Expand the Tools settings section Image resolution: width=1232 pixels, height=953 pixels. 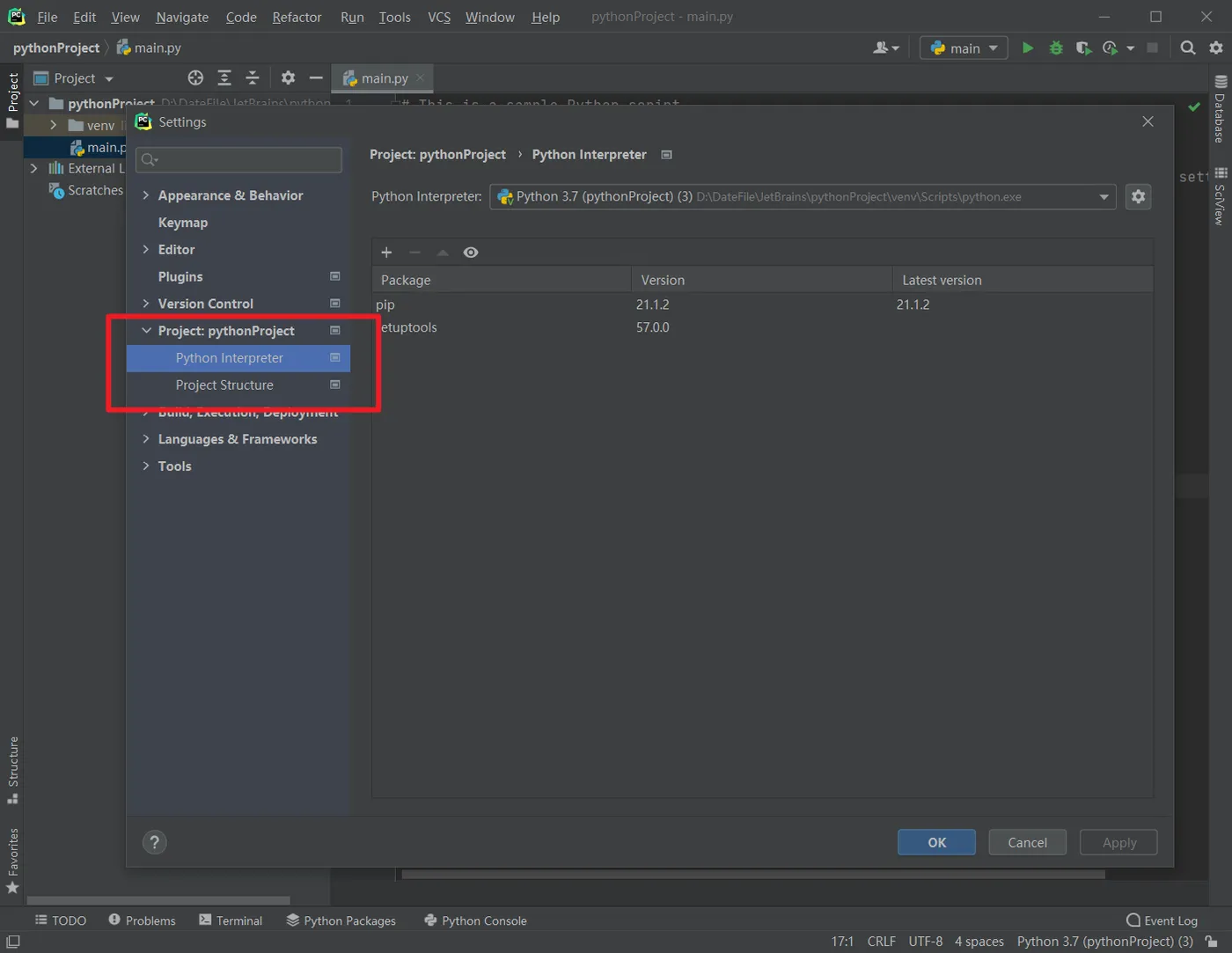pos(146,466)
